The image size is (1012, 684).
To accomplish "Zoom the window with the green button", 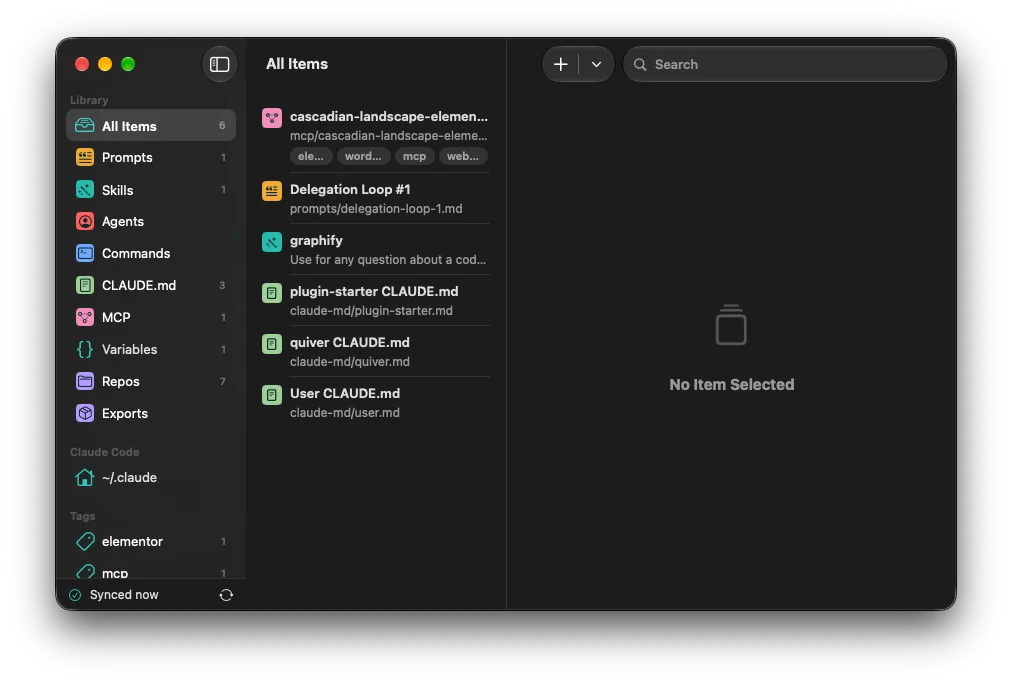I will pos(128,64).
